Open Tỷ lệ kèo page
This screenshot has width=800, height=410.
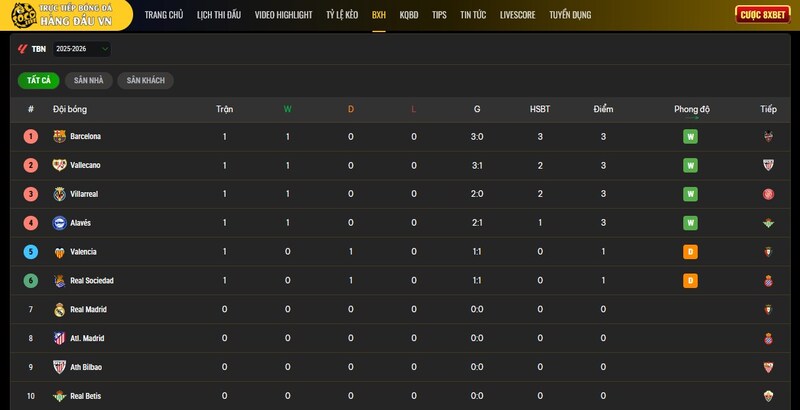tap(342, 15)
